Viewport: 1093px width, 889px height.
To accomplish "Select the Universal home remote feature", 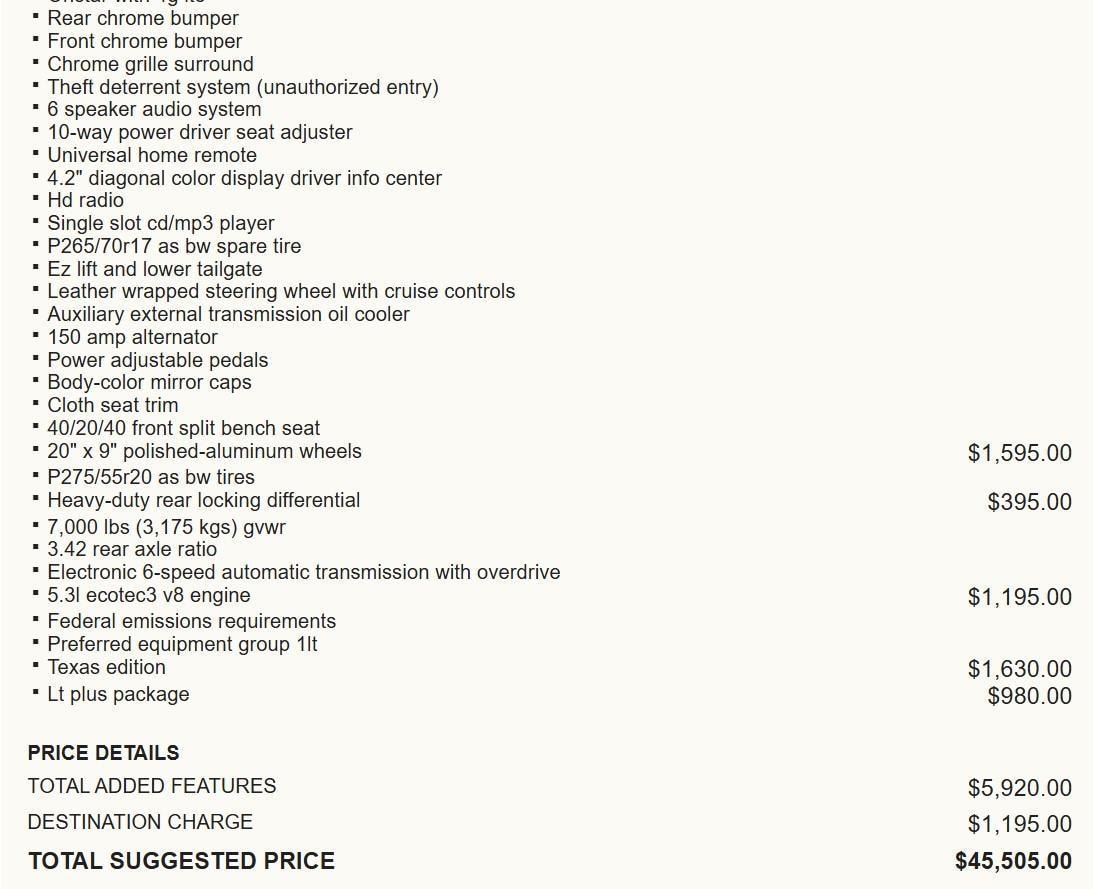I will coord(152,155).
